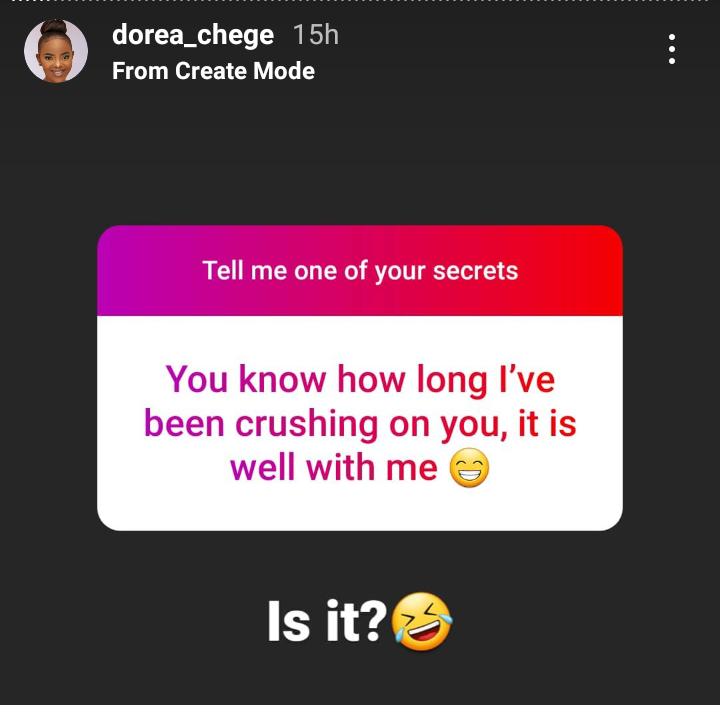Tap the "From Create Mode" label
Image resolution: width=720 pixels, height=705 pixels.
214,71
